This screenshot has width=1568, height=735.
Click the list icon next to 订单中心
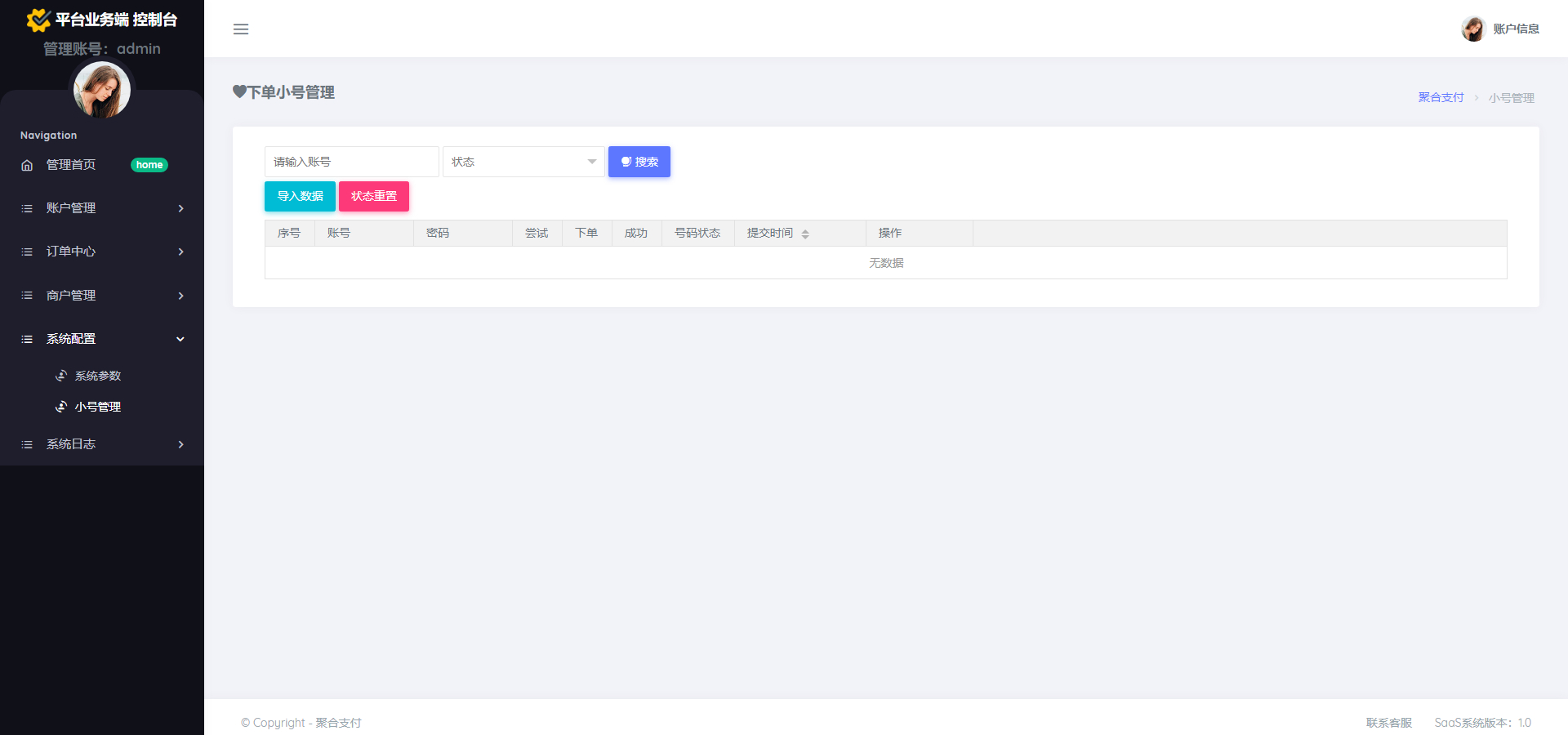[27, 252]
